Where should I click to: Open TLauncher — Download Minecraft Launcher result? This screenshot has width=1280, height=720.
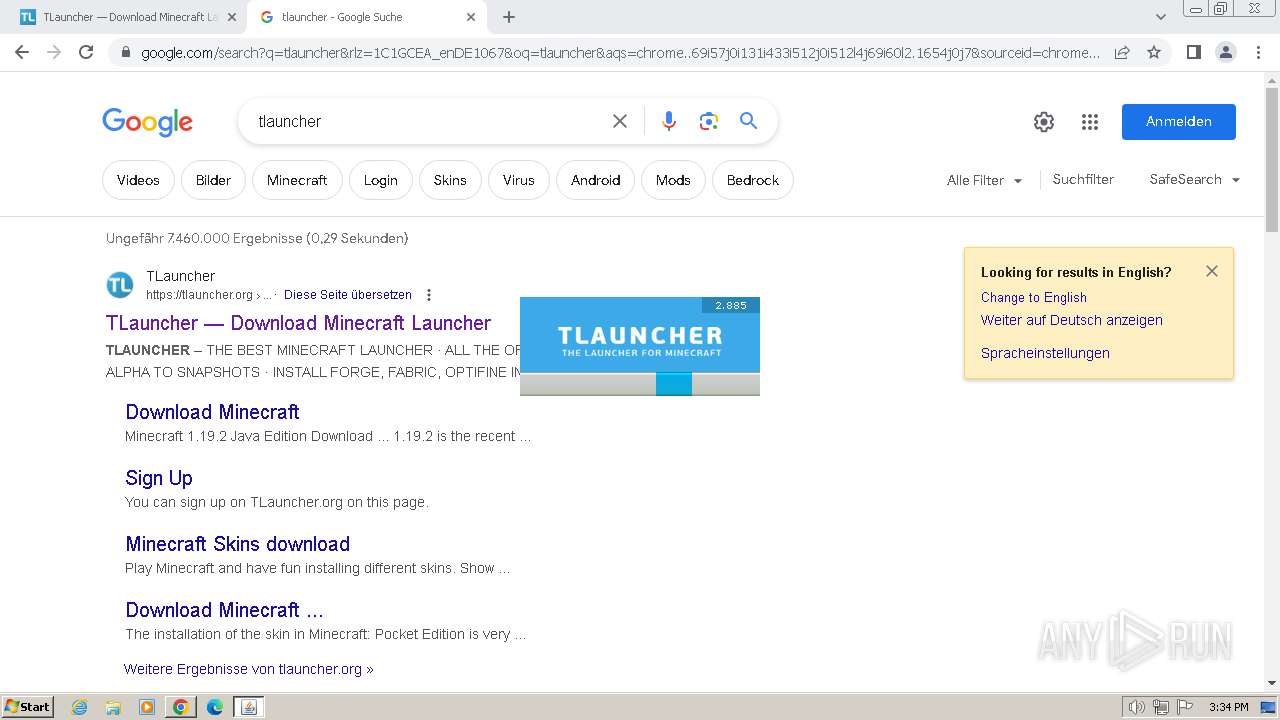pyautogui.click(x=298, y=323)
